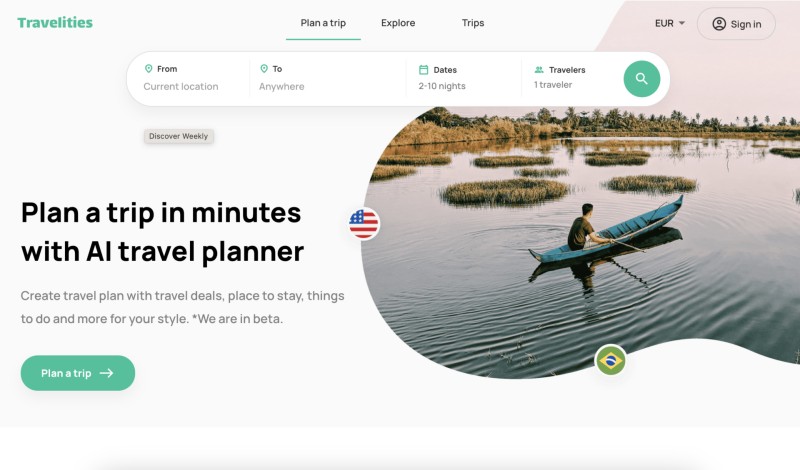Click the green search magnifier button

(x=641, y=79)
